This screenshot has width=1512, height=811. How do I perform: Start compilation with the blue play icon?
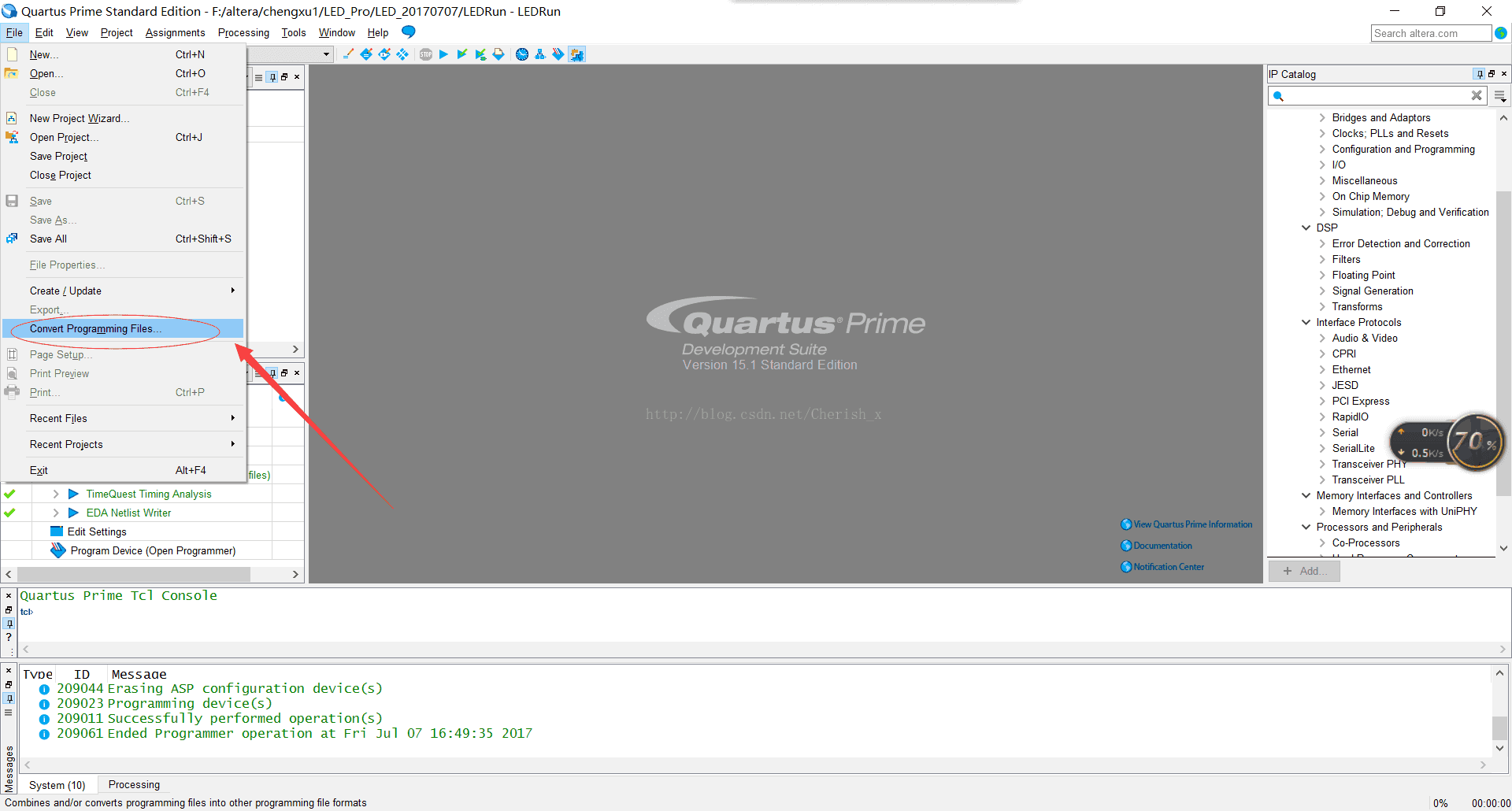pyautogui.click(x=443, y=54)
